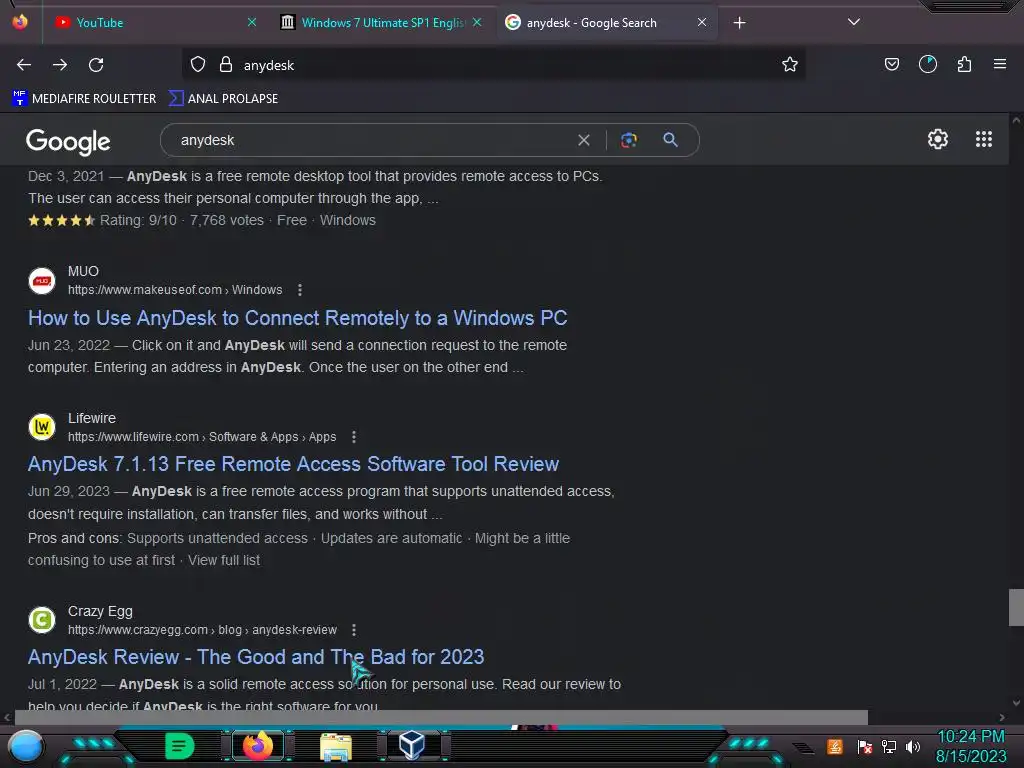The height and width of the screenshot is (768, 1024).
Task: Open the green notes app on taskbar
Action: [179, 746]
